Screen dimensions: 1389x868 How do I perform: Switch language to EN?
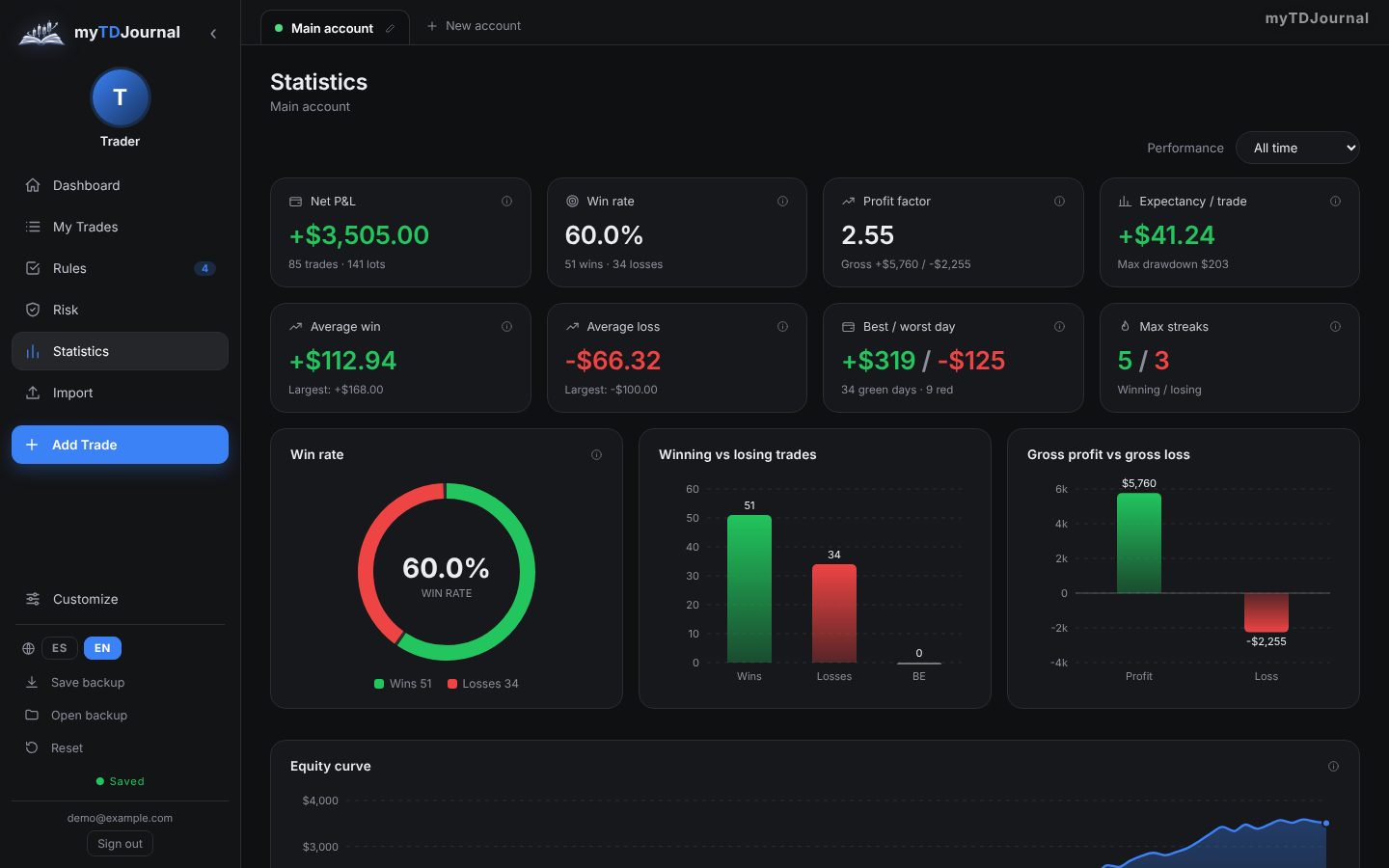(x=102, y=648)
